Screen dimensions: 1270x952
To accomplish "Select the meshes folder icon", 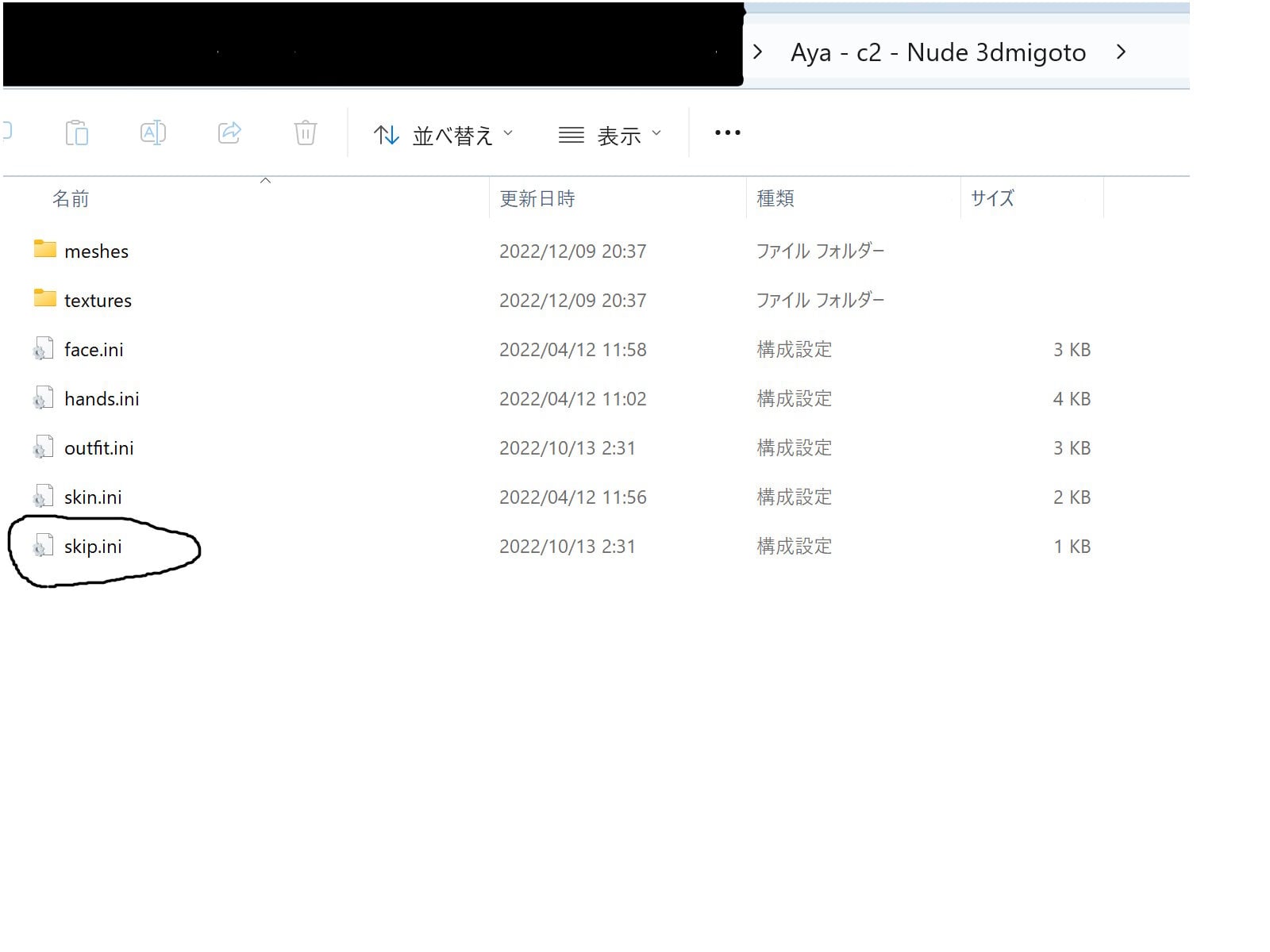I will pyautogui.click(x=44, y=250).
